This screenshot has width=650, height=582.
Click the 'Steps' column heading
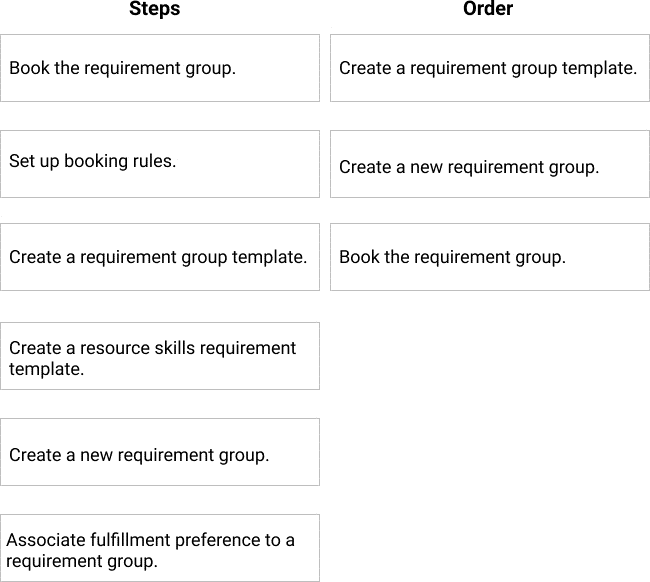[155, 9]
